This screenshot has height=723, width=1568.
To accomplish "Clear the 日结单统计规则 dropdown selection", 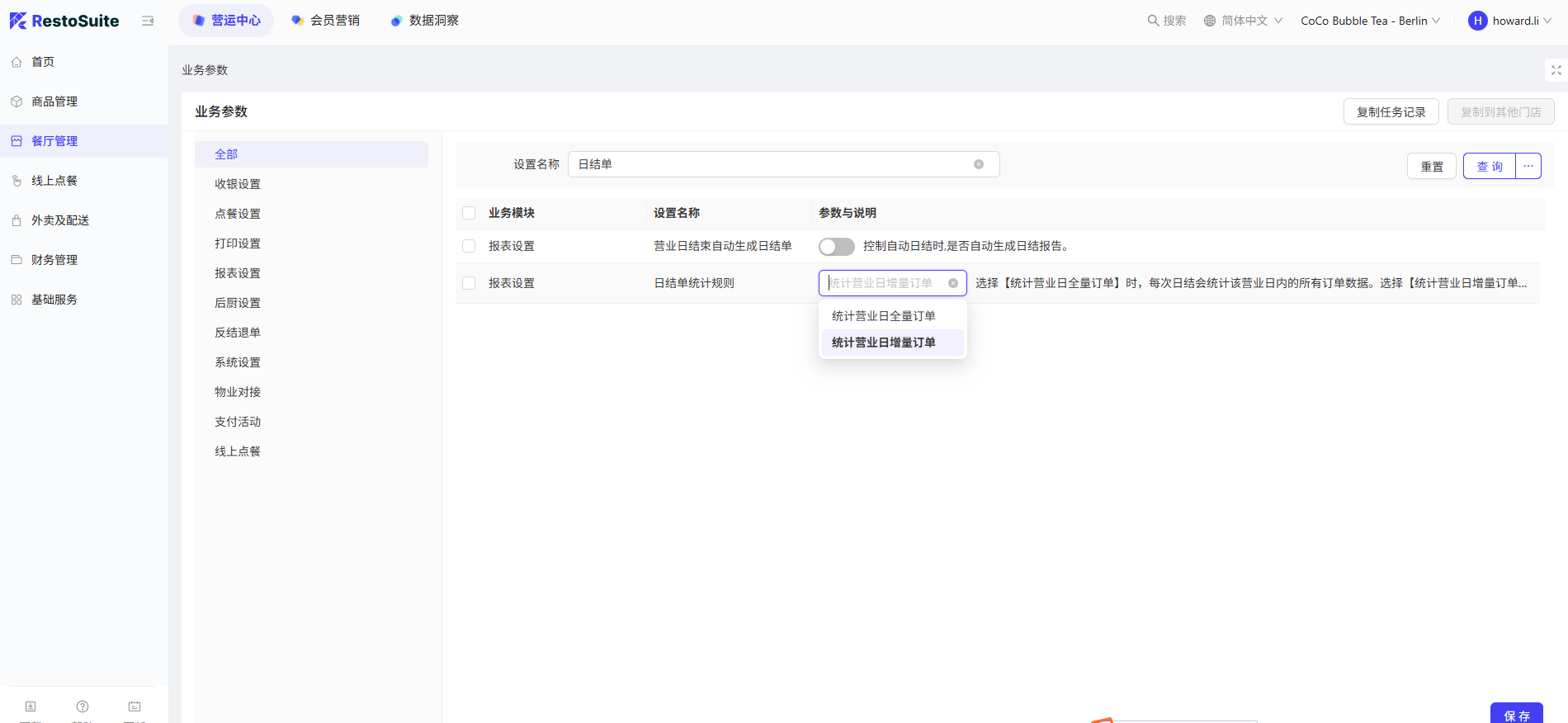I will coord(953,283).
